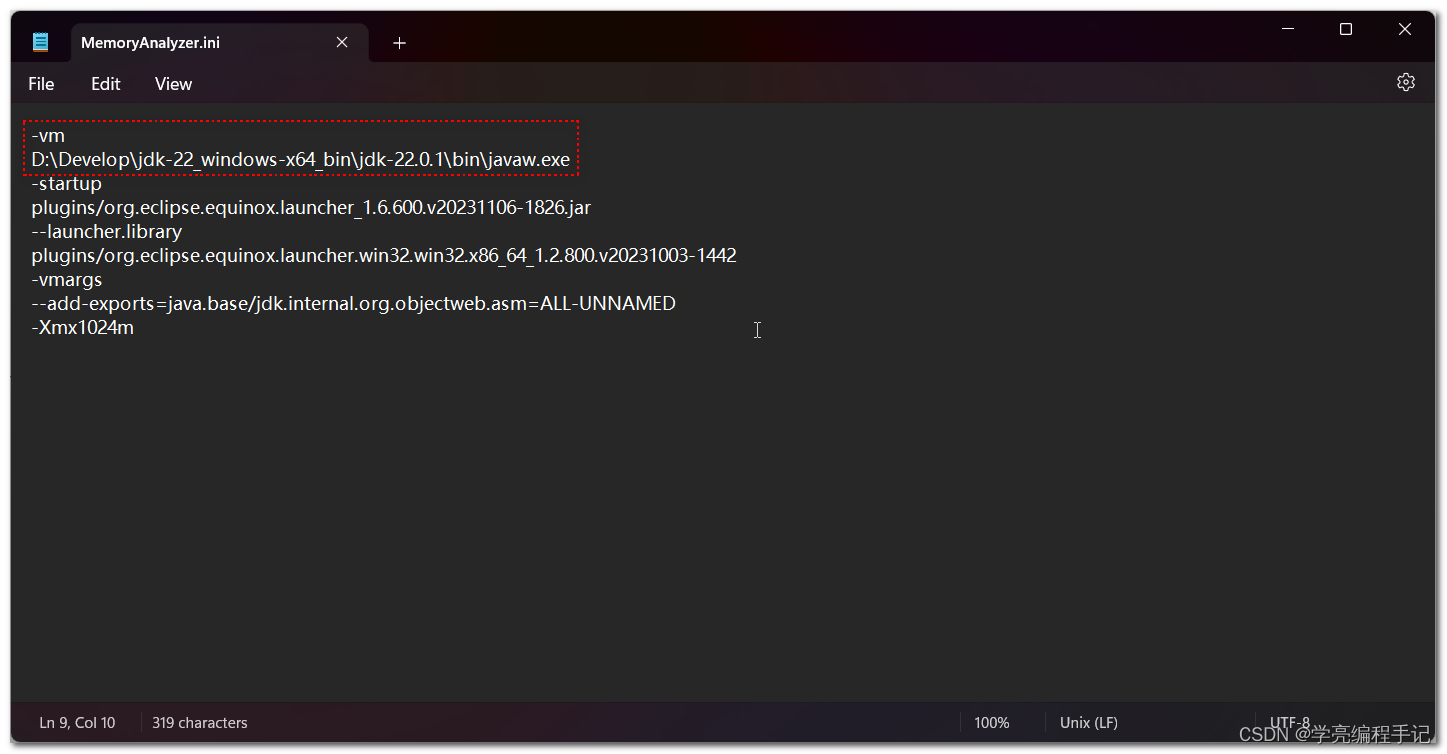Open the File menu

point(41,84)
